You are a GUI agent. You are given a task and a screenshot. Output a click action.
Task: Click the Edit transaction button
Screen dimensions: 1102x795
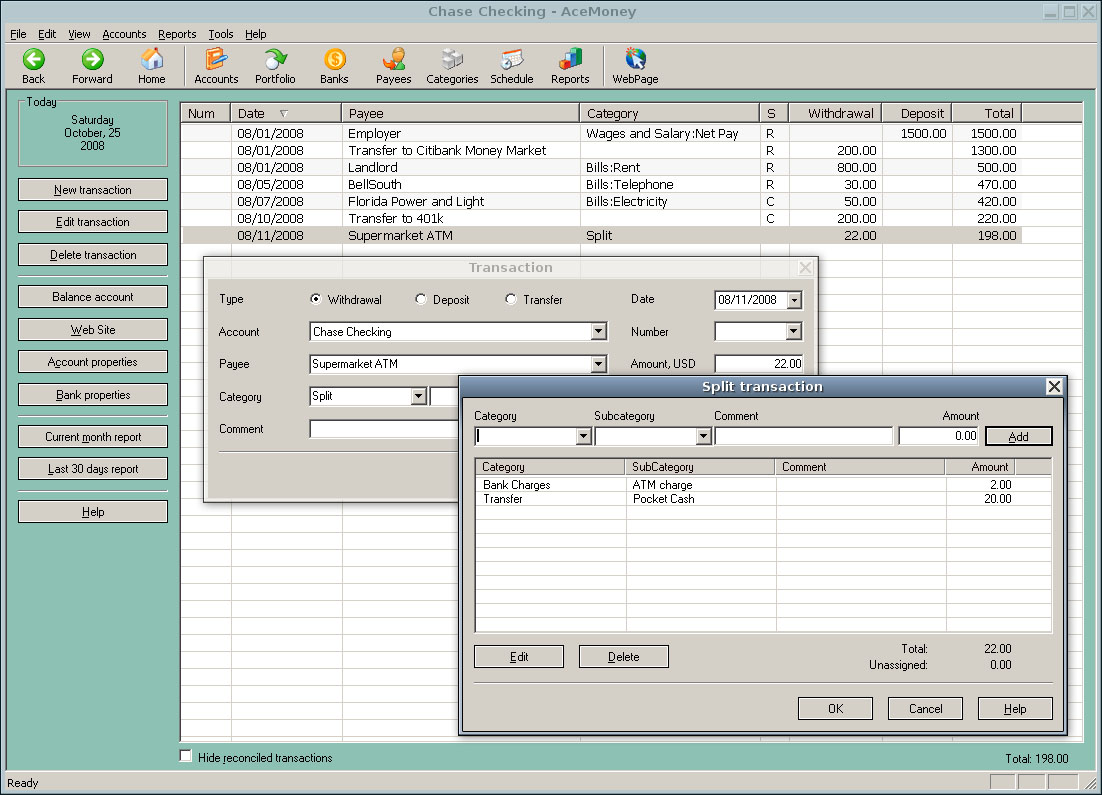coord(93,222)
